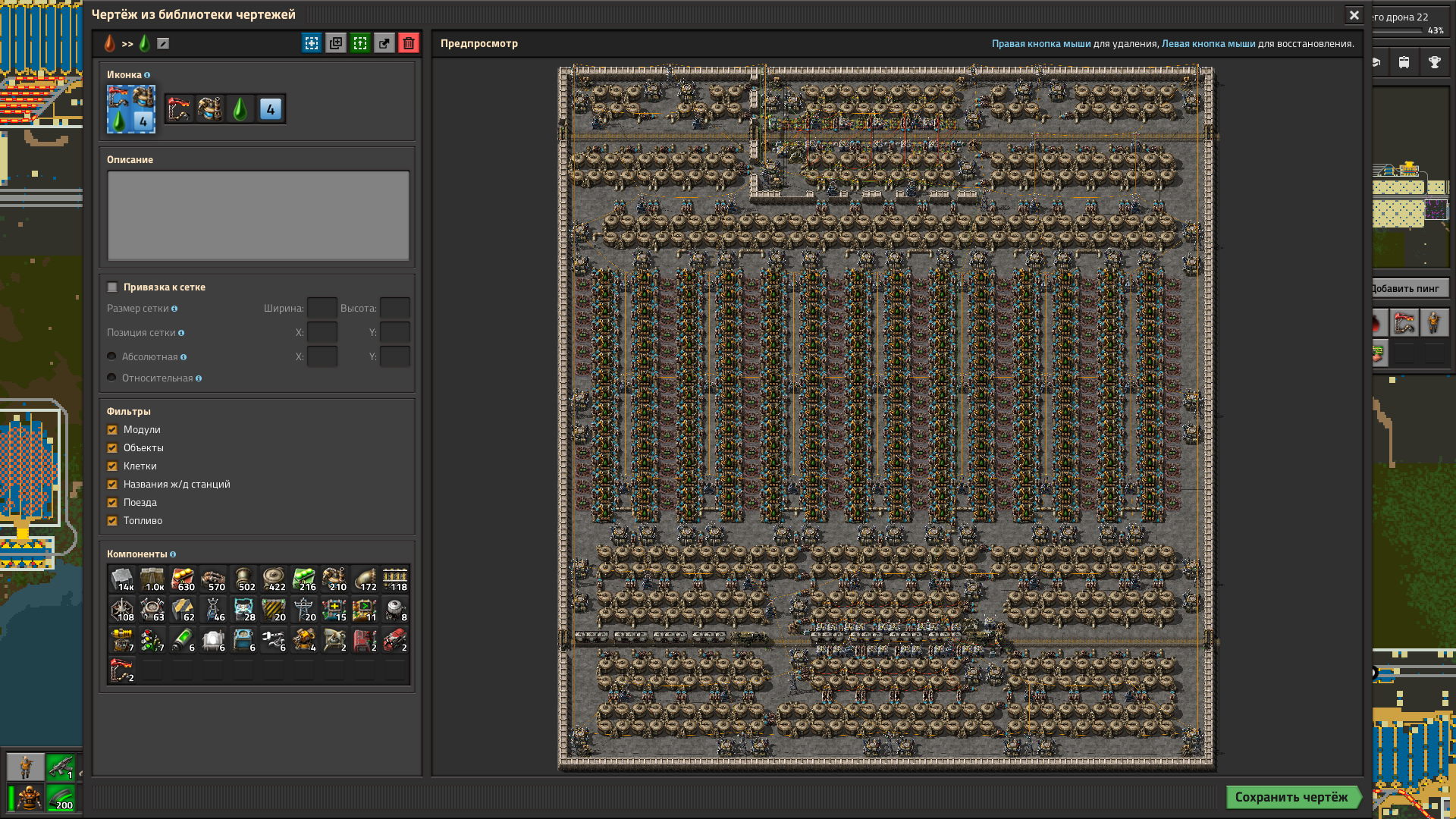This screenshot has width=1456, height=819.
Task: Click the submachine gun weapon slot
Action: pyautogui.click(x=61, y=767)
